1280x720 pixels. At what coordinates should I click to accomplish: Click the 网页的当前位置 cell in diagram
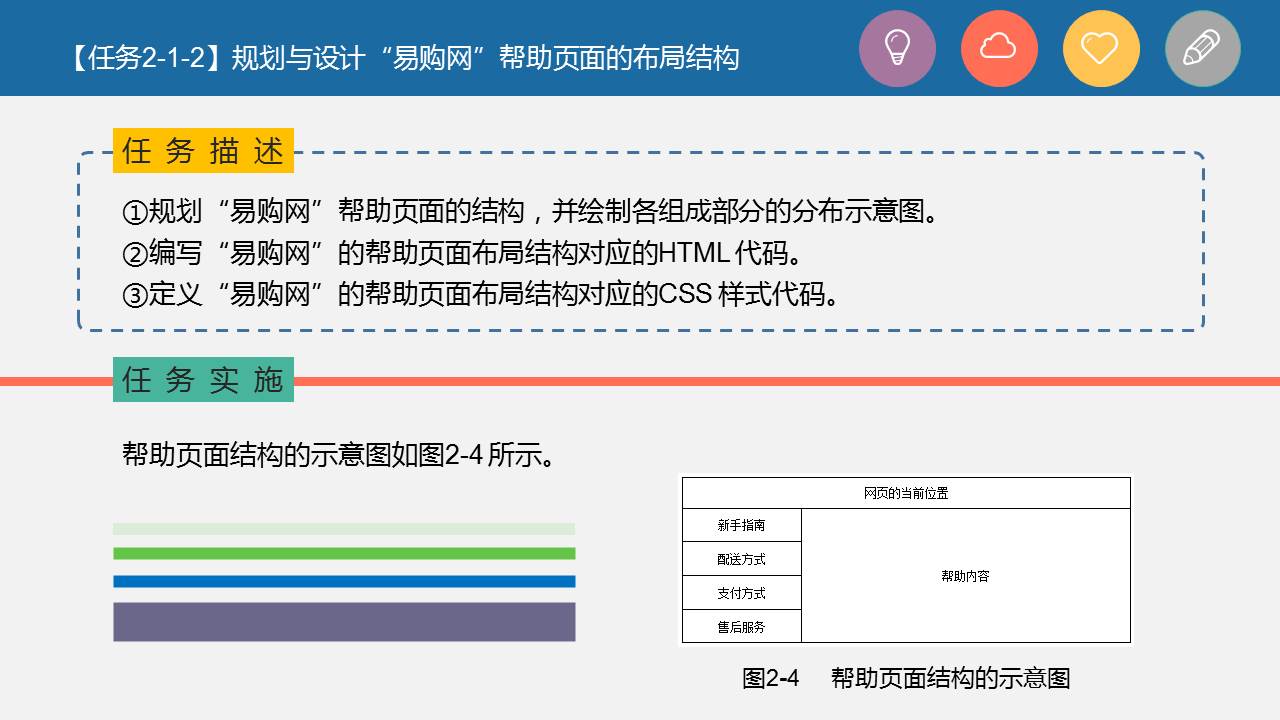tap(906, 493)
